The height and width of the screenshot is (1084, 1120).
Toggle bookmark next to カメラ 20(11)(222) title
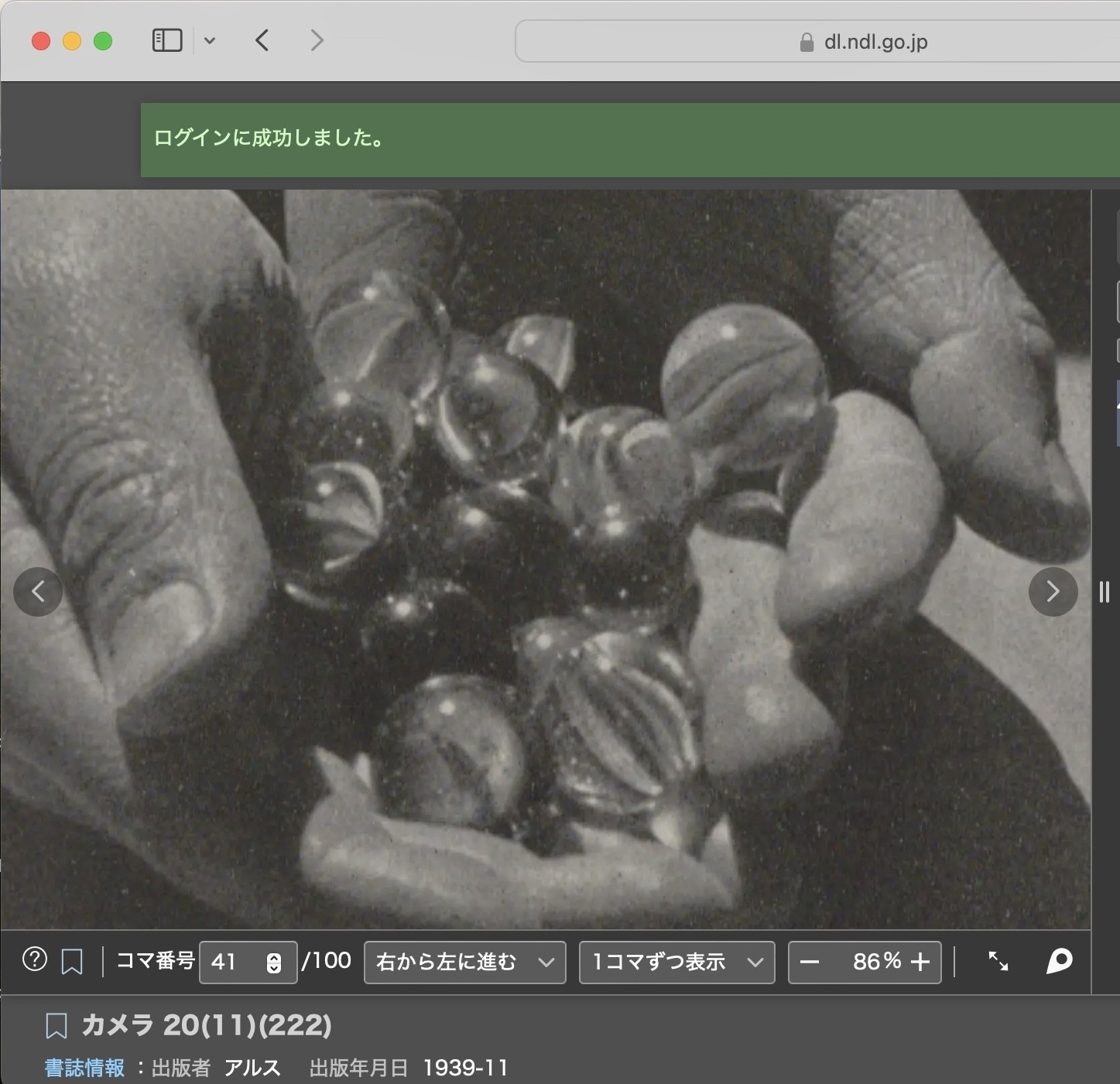57,1026
